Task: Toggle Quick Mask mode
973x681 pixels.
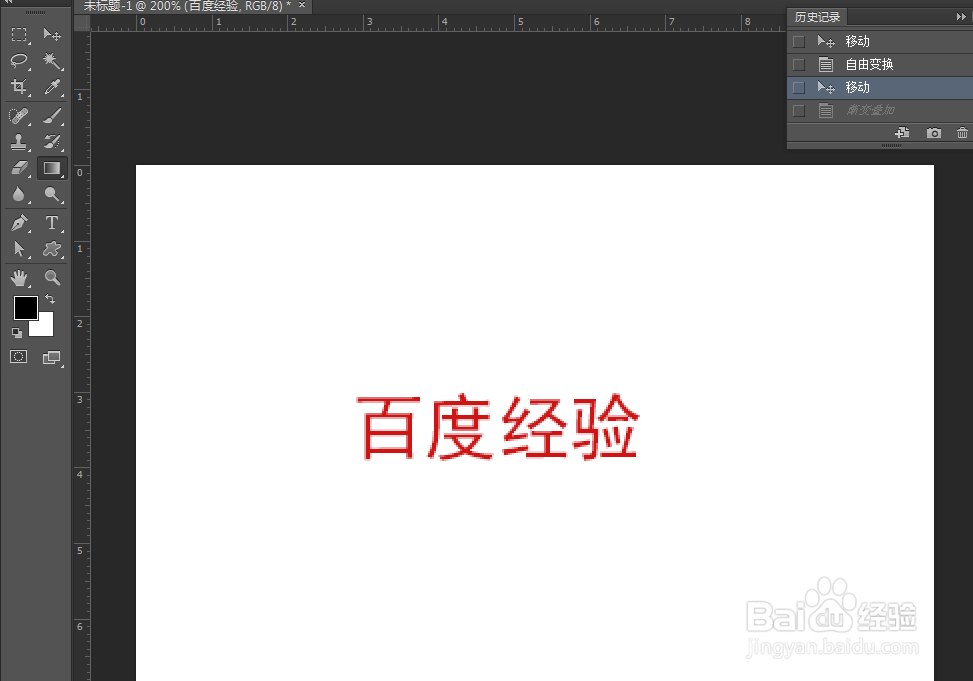Action: [x=19, y=356]
